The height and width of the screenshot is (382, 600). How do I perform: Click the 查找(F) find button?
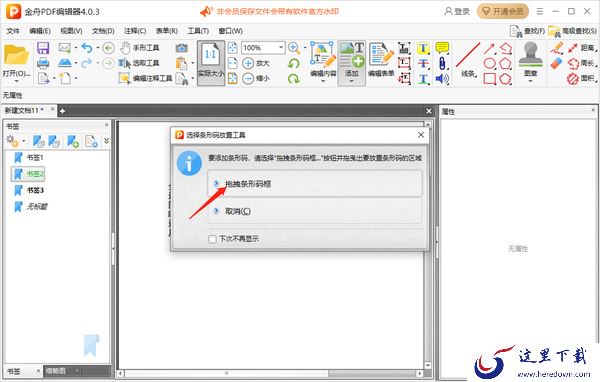tap(527, 31)
